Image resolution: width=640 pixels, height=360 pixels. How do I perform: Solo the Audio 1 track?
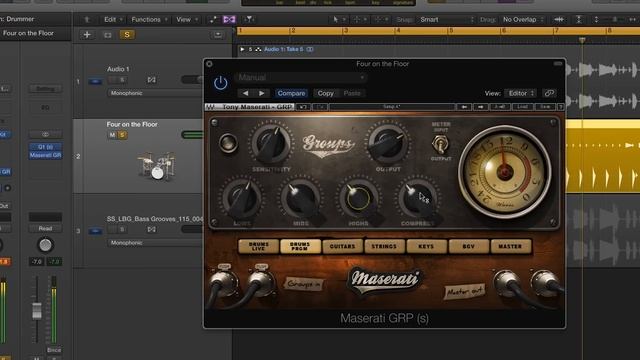point(122,80)
